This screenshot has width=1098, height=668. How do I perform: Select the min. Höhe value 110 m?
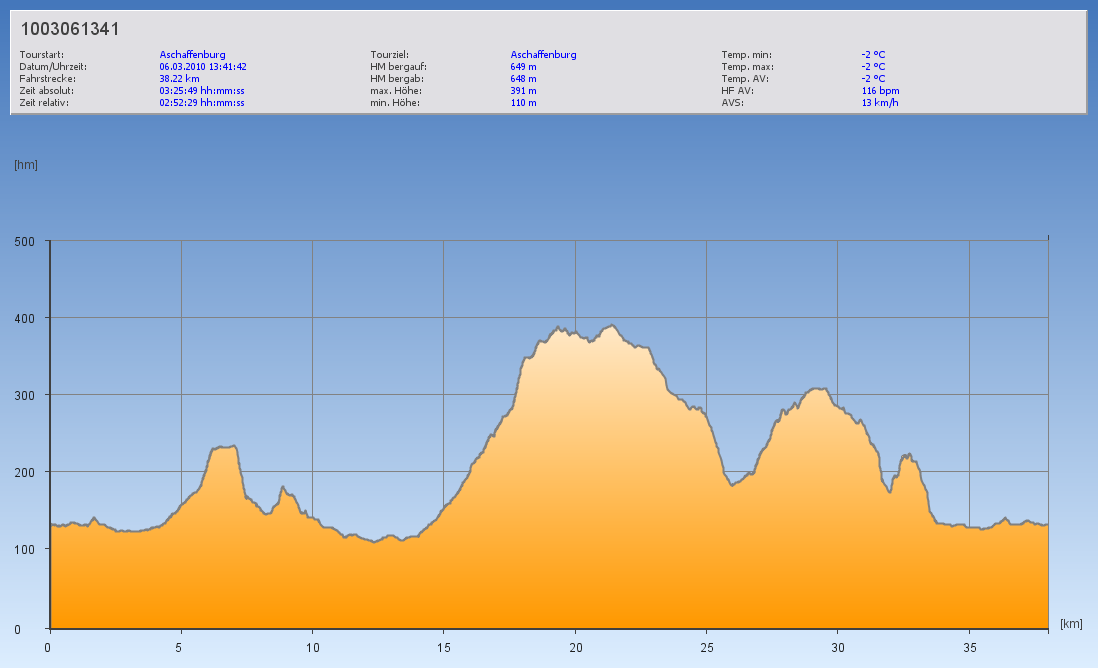point(523,102)
